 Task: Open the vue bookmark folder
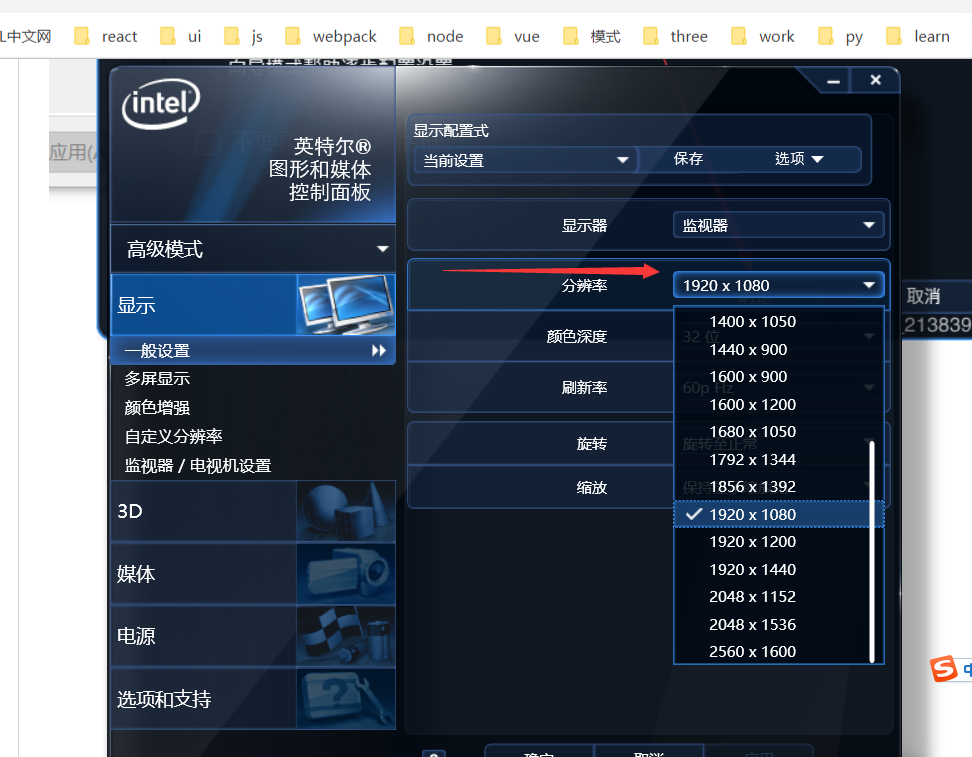pos(513,37)
